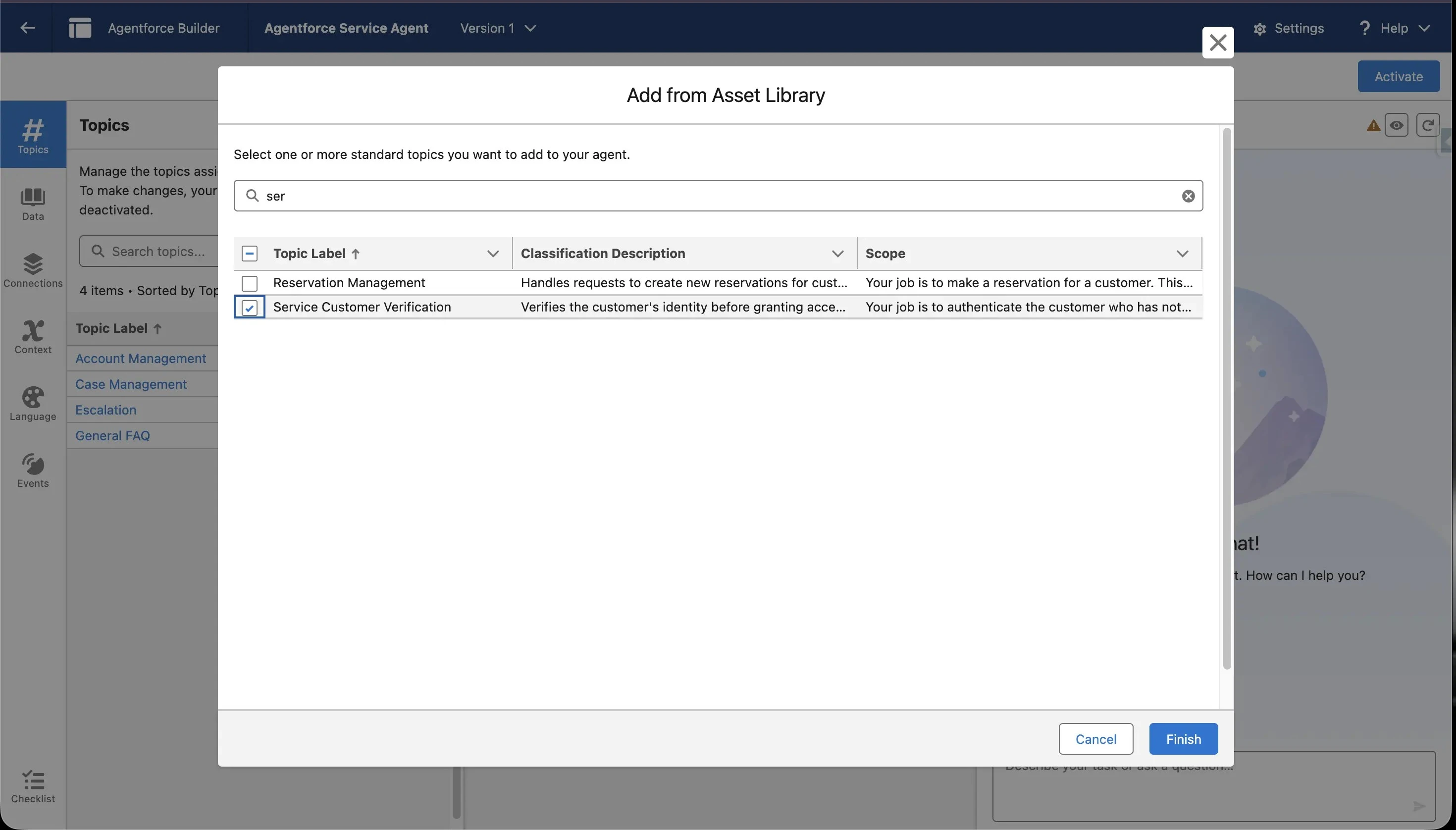Open the Context panel icon
The height and width of the screenshot is (830, 1456).
[33, 336]
